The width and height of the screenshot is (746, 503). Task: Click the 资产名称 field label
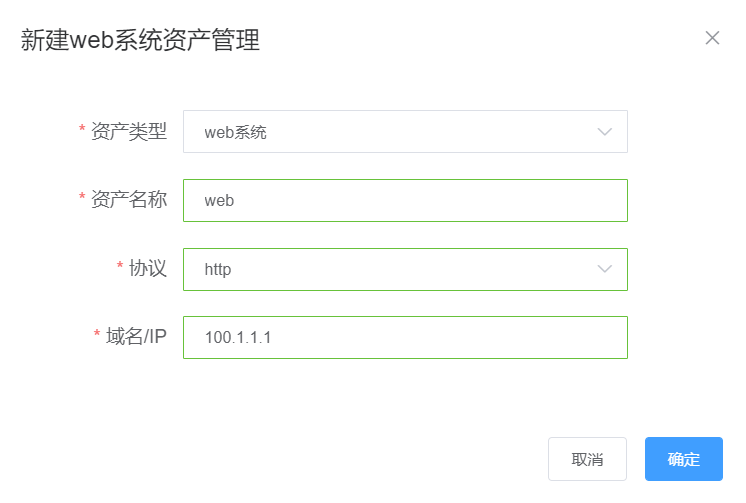tap(129, 199)
